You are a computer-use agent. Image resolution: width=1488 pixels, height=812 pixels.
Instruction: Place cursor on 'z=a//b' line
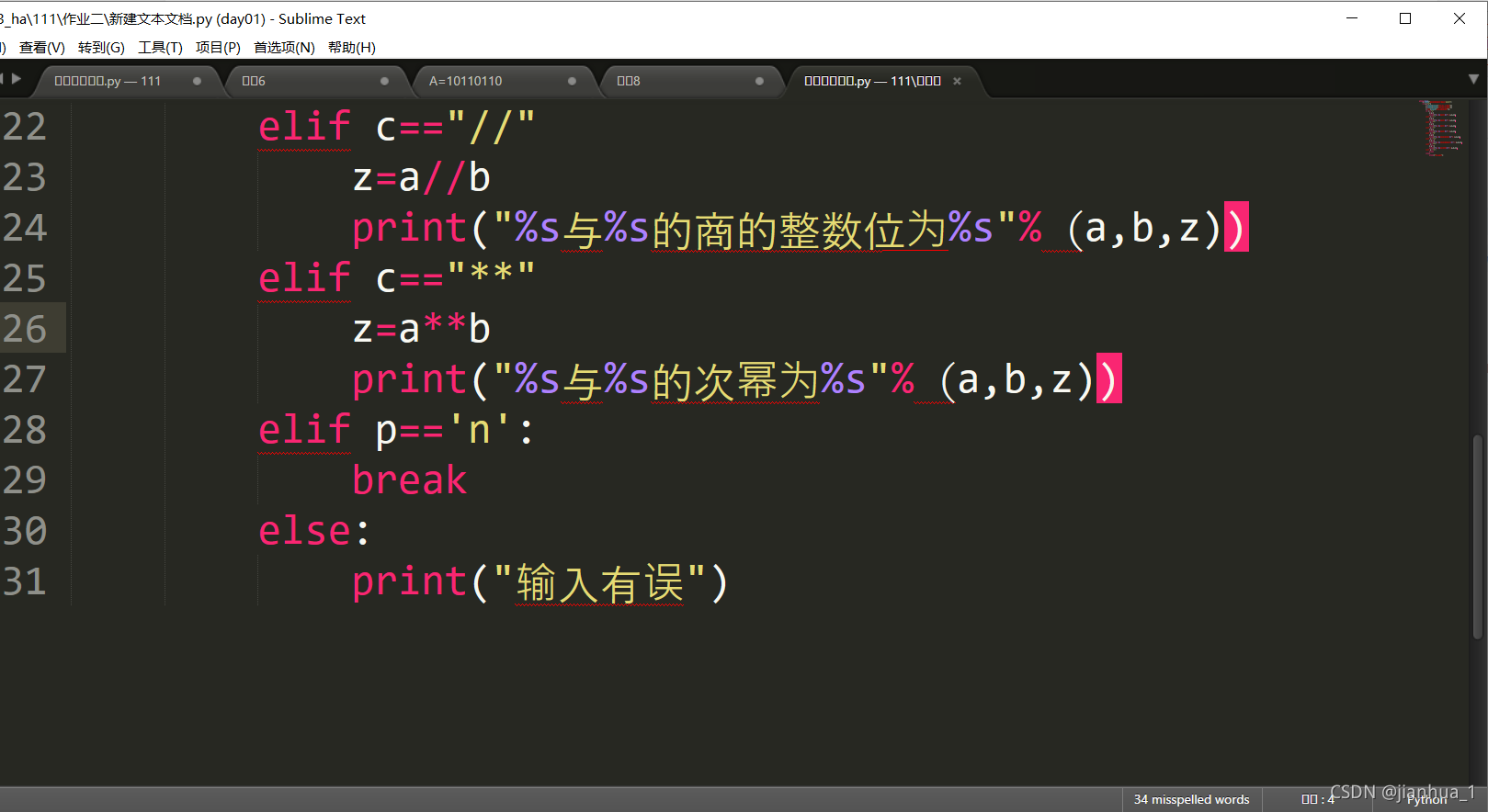[x=422, y=177]
